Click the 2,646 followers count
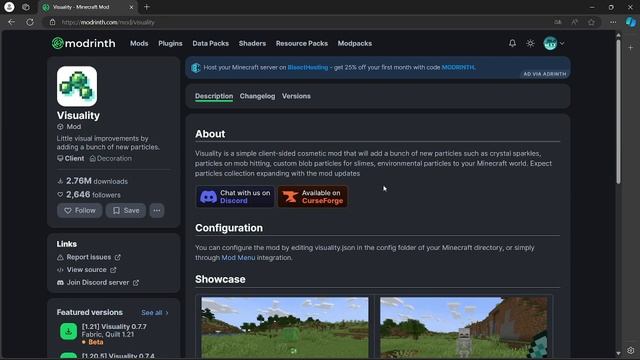The width and height of the screenshot is (640, 360). (89, 195)
